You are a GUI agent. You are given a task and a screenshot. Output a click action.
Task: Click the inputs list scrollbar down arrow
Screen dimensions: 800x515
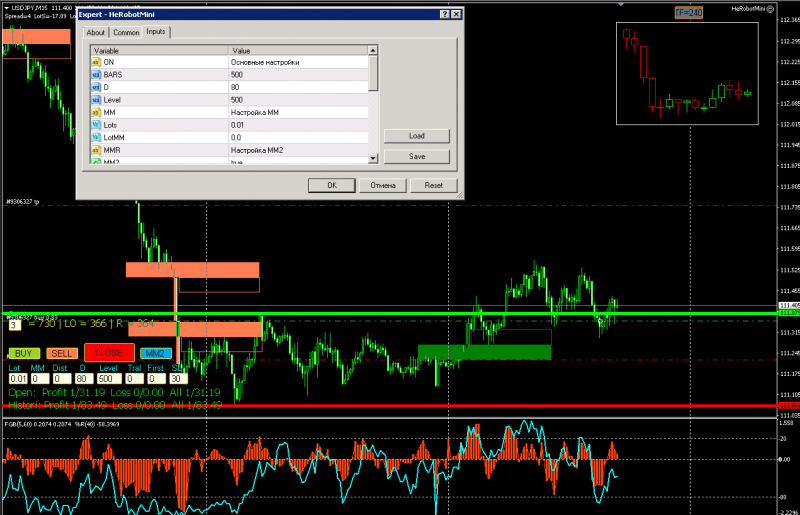(373, 158)
